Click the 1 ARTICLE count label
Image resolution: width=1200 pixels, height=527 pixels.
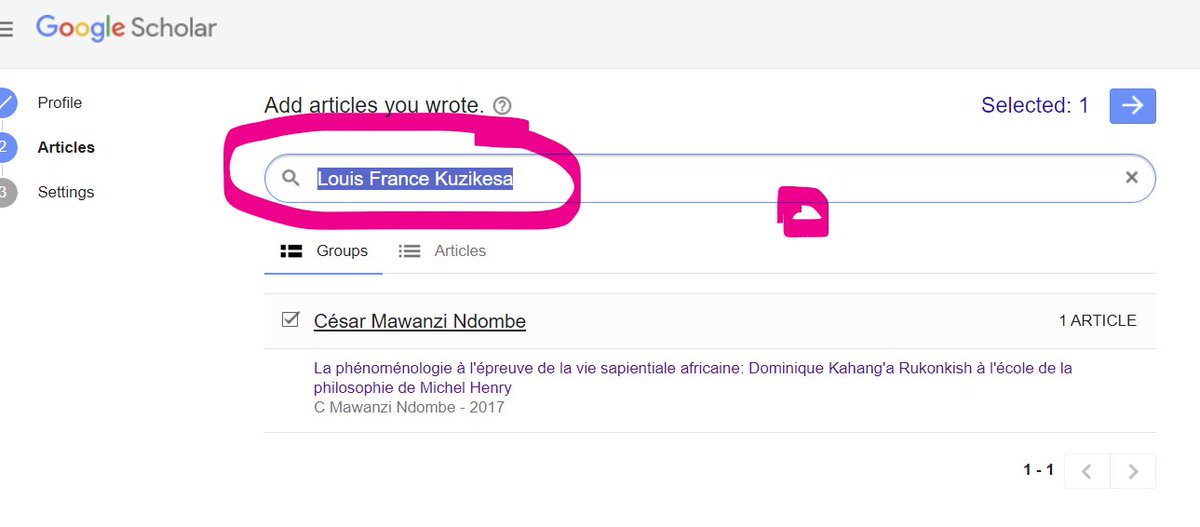(1098, 321)
